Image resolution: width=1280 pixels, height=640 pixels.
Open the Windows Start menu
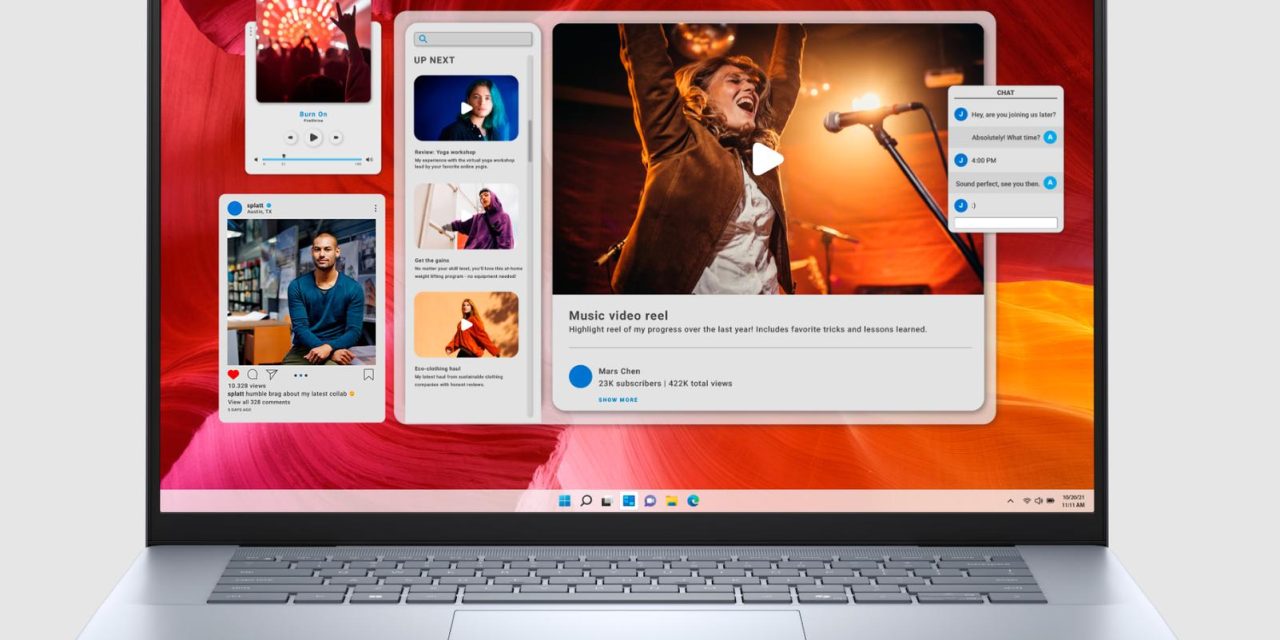[x=564, y=500]
